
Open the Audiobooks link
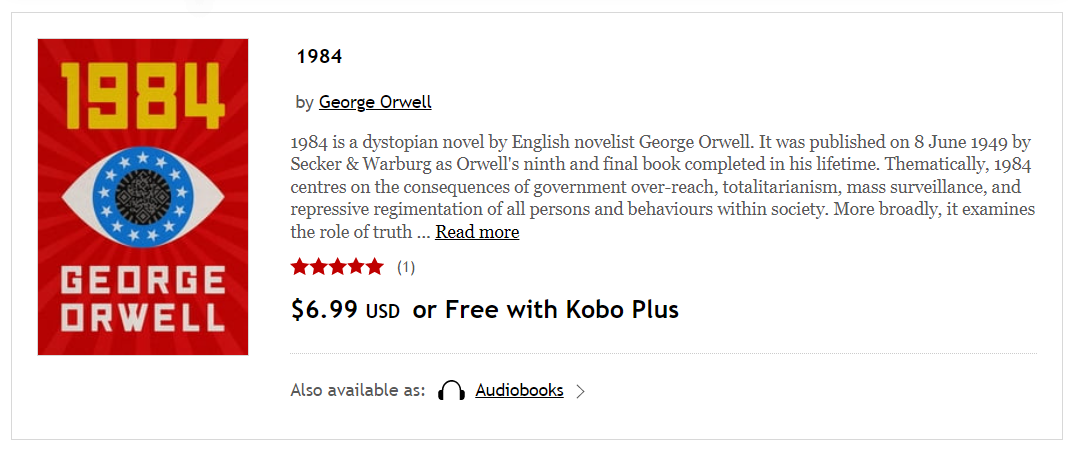[519, 390]
